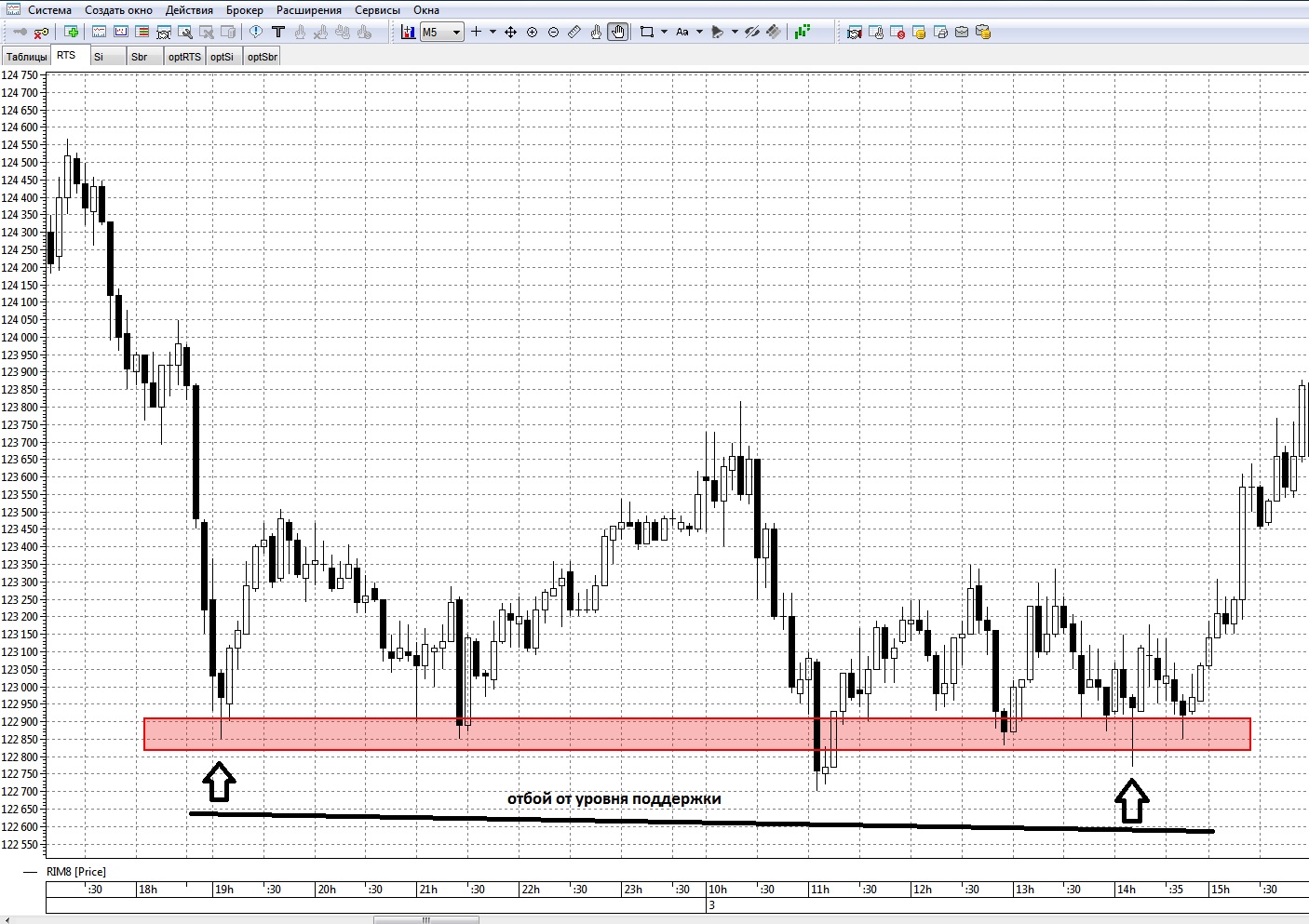Select the ruler measurement tool

[x=574, y=33]
